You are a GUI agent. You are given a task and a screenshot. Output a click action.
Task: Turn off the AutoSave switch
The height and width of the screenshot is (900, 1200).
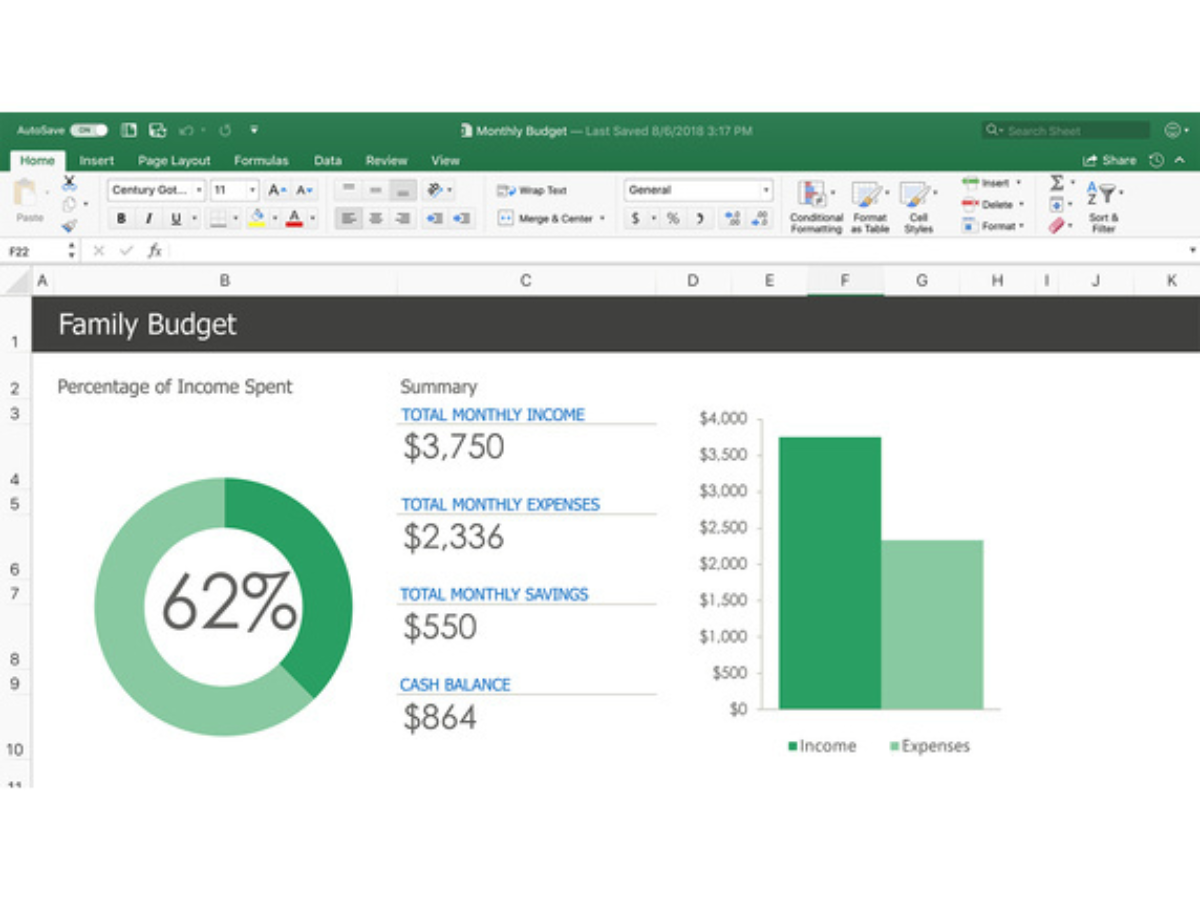[89, 130]
